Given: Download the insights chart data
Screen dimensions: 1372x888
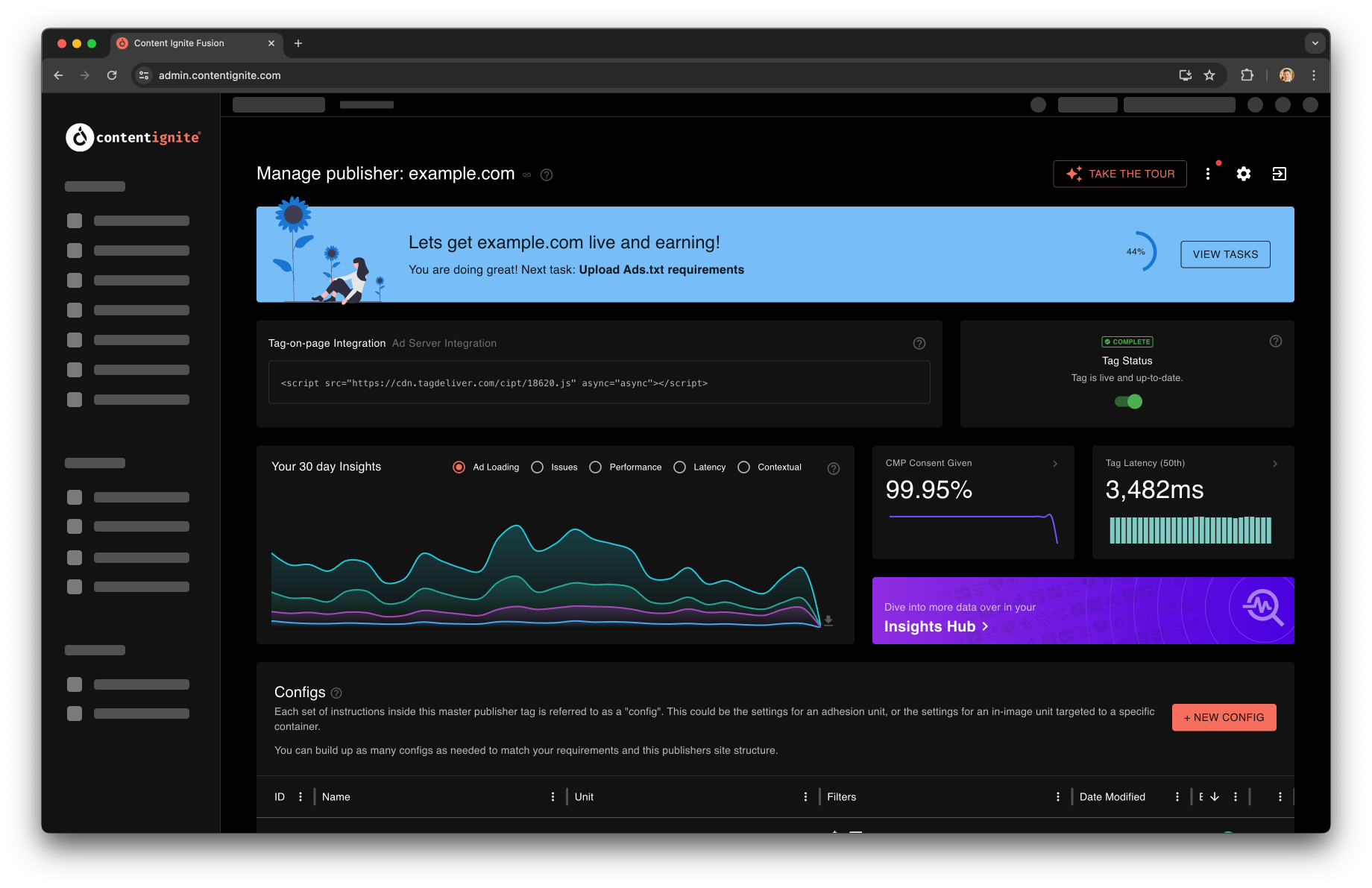Looking at the screenshot, I should (828, 620).
